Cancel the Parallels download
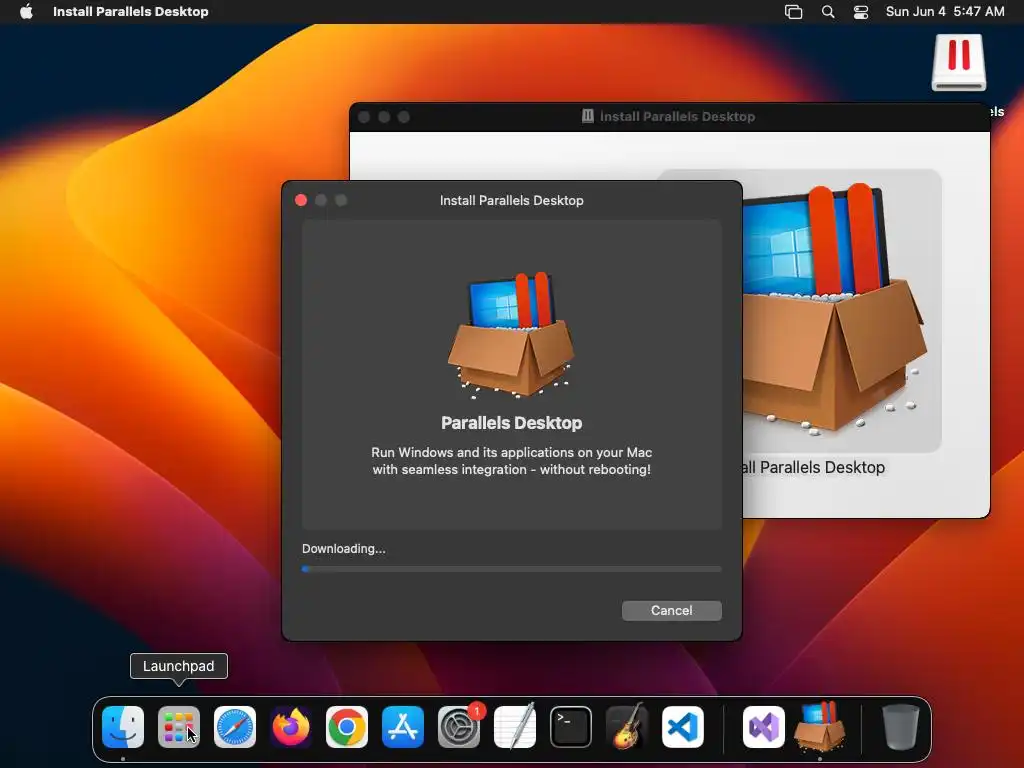This screenshot has width=1024, height=768. tap(671, 611)
